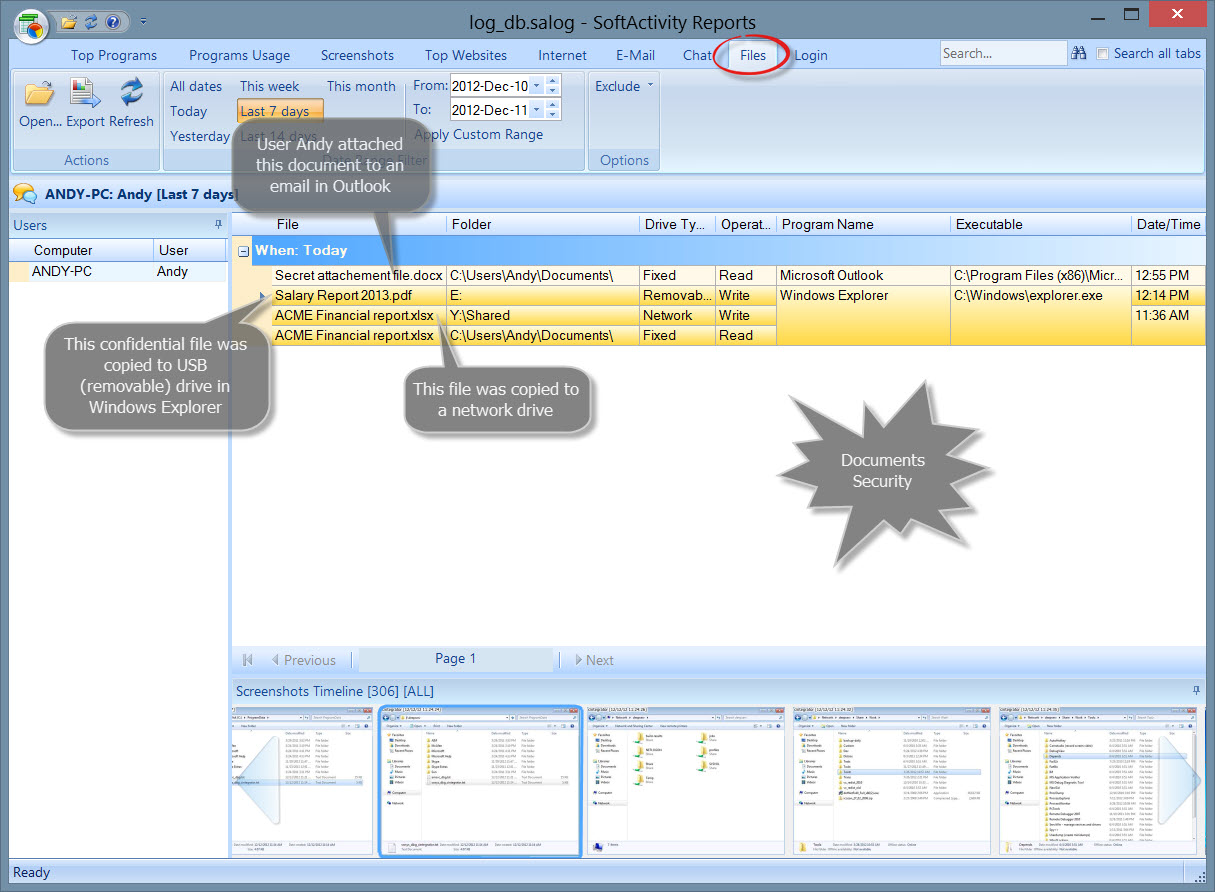The image size is (1215, 892).
Task: Switch to the E-Mail tab
Action: coord(636,55)
